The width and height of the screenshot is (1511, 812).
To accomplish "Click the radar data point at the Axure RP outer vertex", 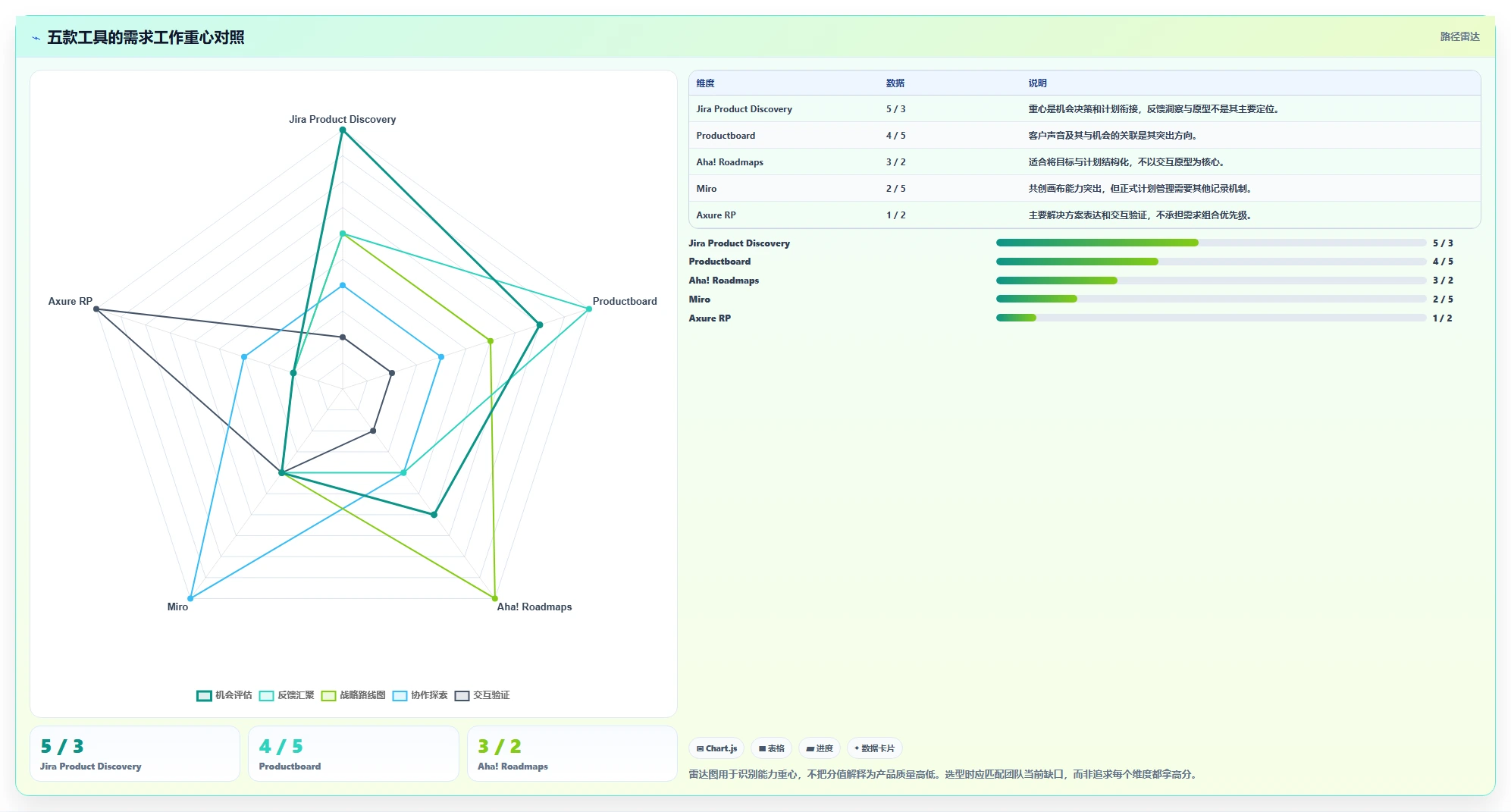I will point(96,309).
